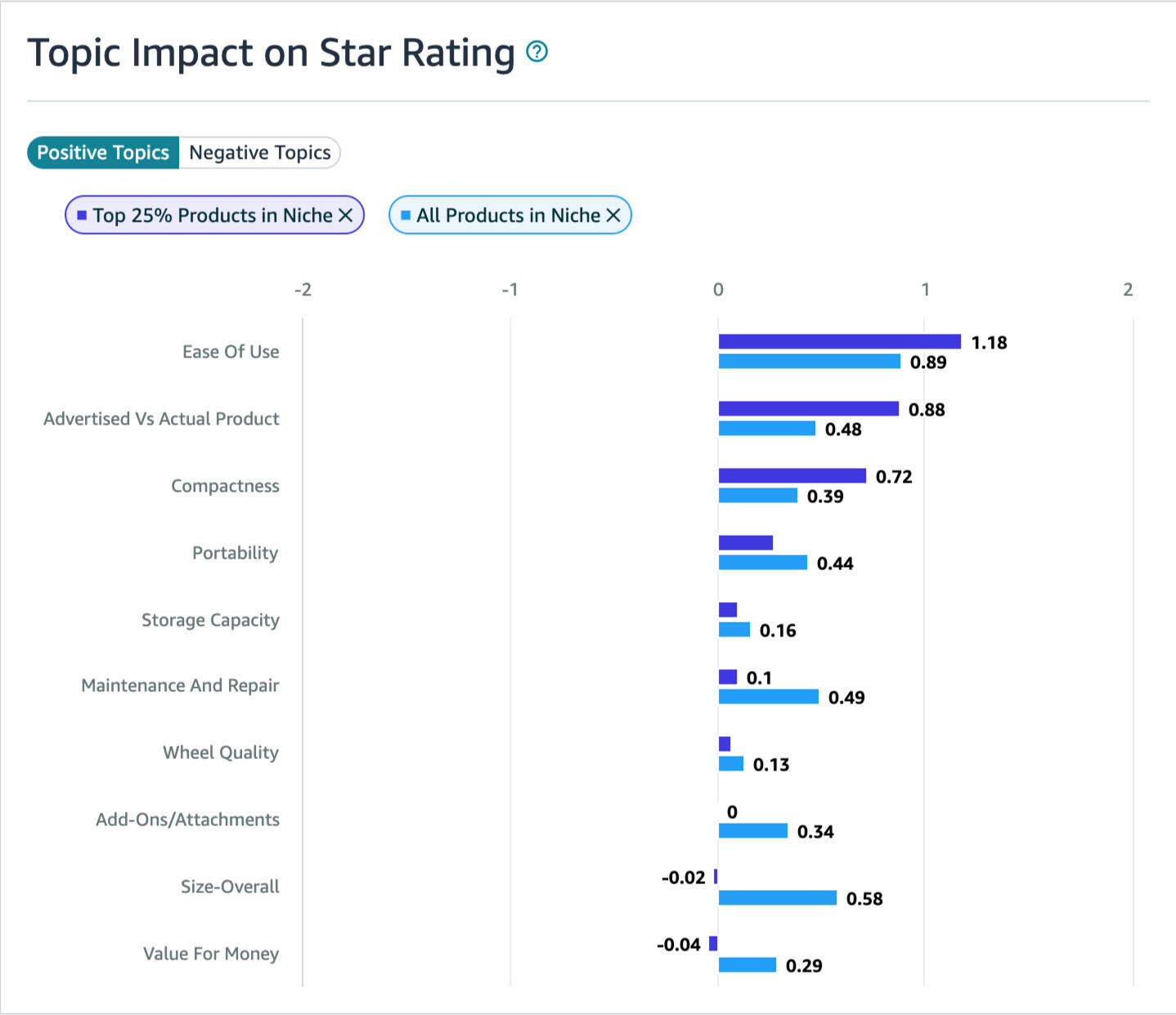Viewport: 1176px width, 1015px height.
Task: Click the Value For Money 0.29 bar
Action: (x=747, y=965)
